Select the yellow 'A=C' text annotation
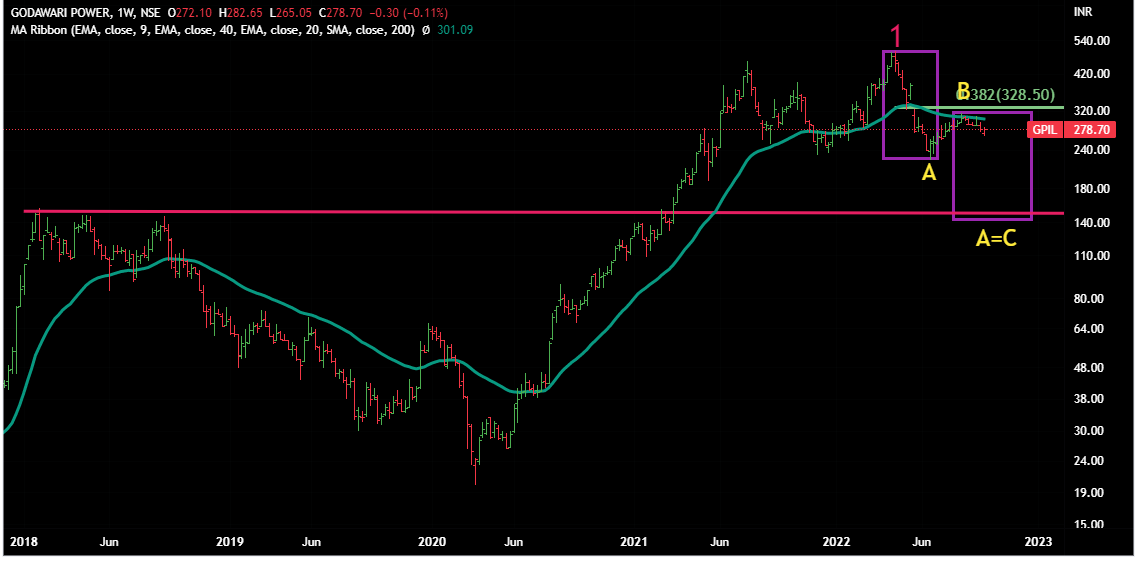This screenshot has width=1144, height=563. click(x=996, y=240)
